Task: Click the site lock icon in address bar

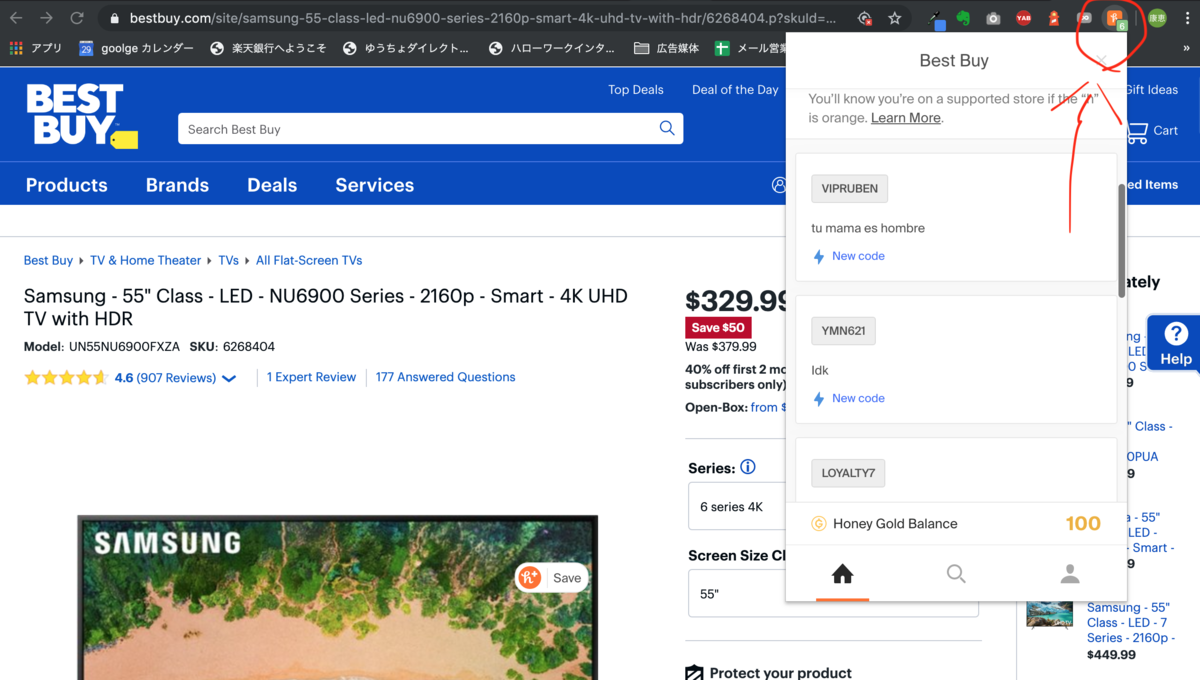Action: coord(114,18)
